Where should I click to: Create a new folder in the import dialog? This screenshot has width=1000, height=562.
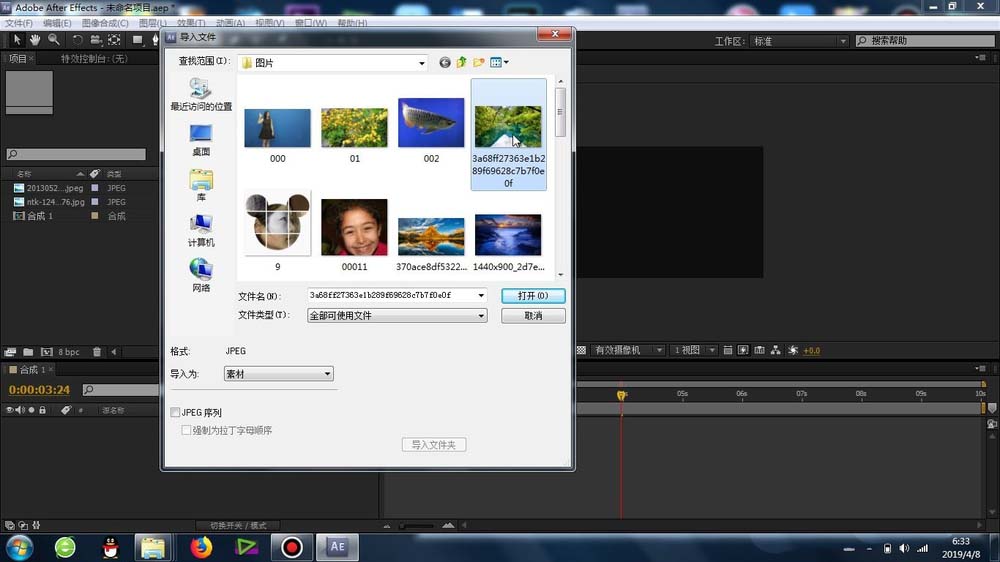478,63
